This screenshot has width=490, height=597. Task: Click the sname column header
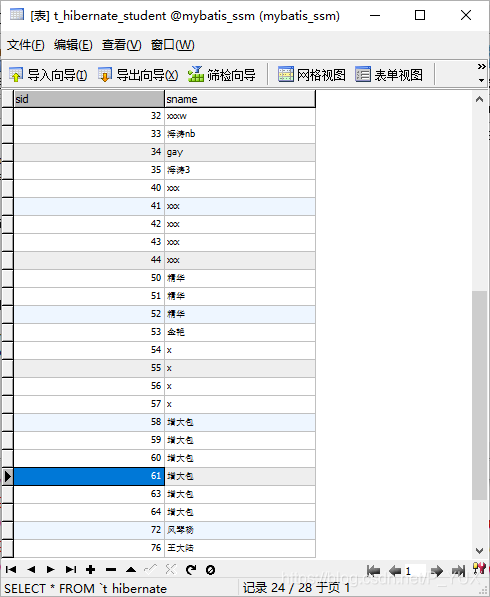coord(240,99)
